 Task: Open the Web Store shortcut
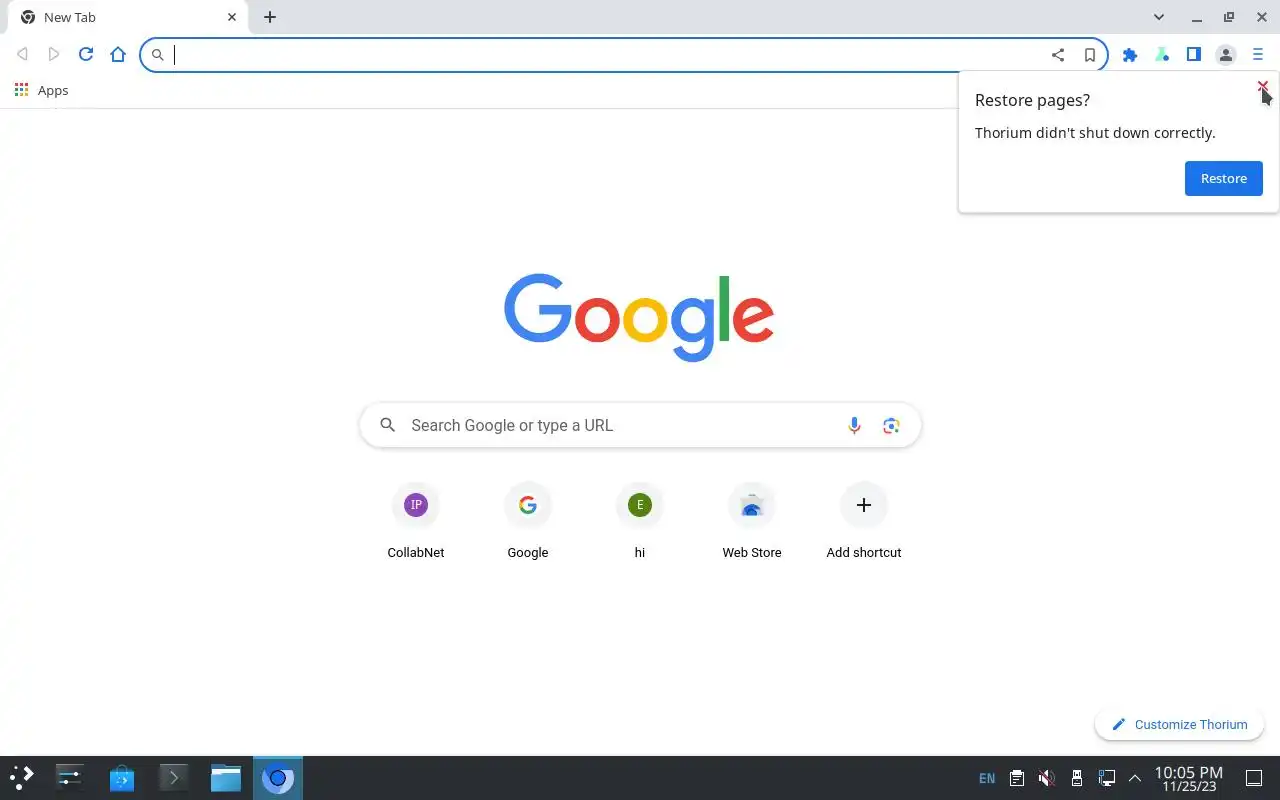pyautogui.click(x=752, y=522)
